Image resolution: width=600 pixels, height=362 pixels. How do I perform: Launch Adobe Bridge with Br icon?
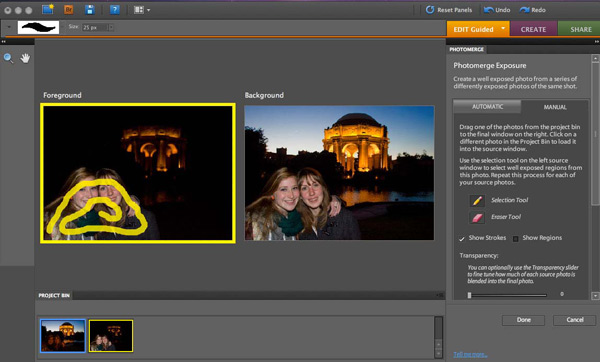click(69, 10)
